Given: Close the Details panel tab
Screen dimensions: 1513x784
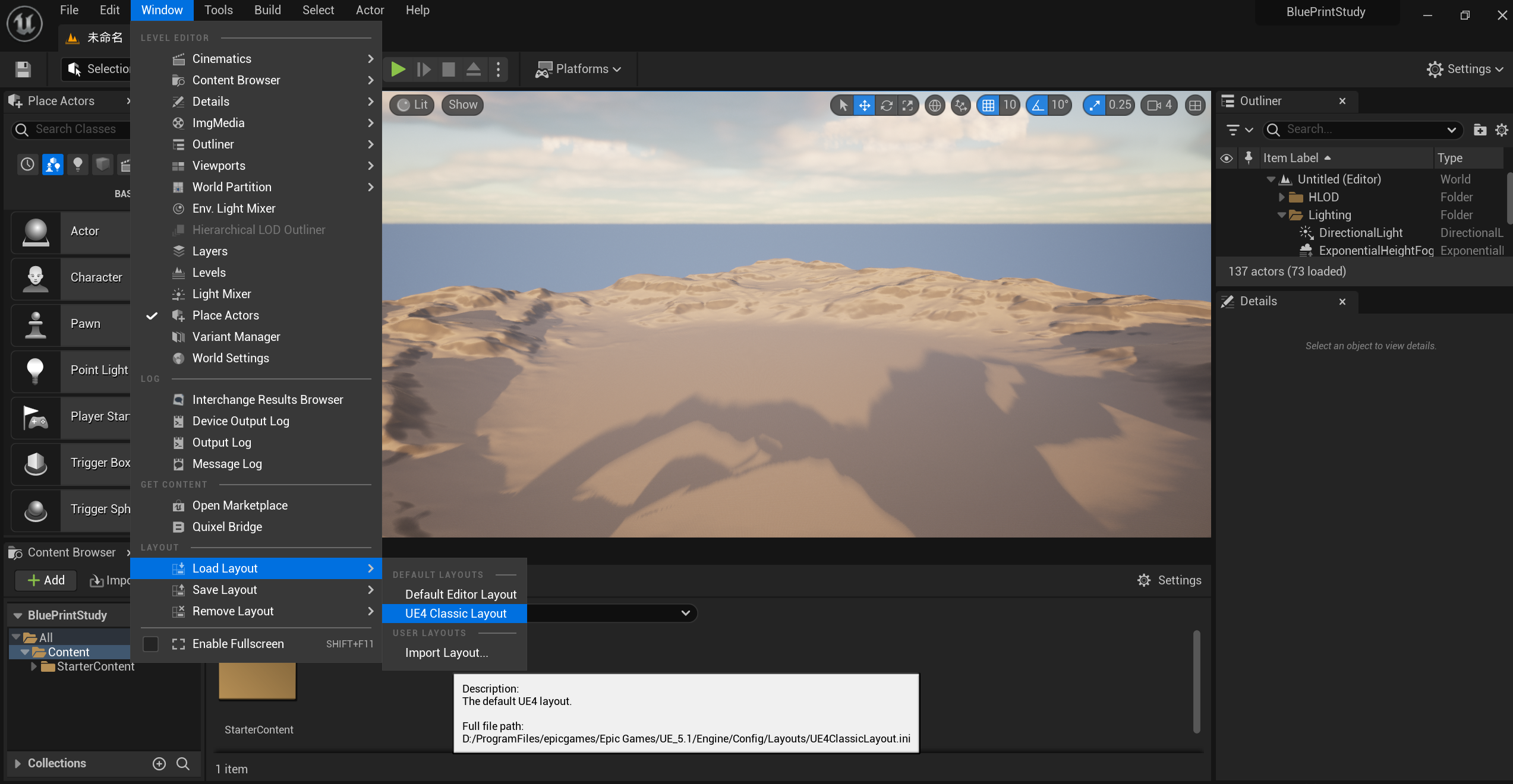Looking at the screenshot, I should [1342, 302].
